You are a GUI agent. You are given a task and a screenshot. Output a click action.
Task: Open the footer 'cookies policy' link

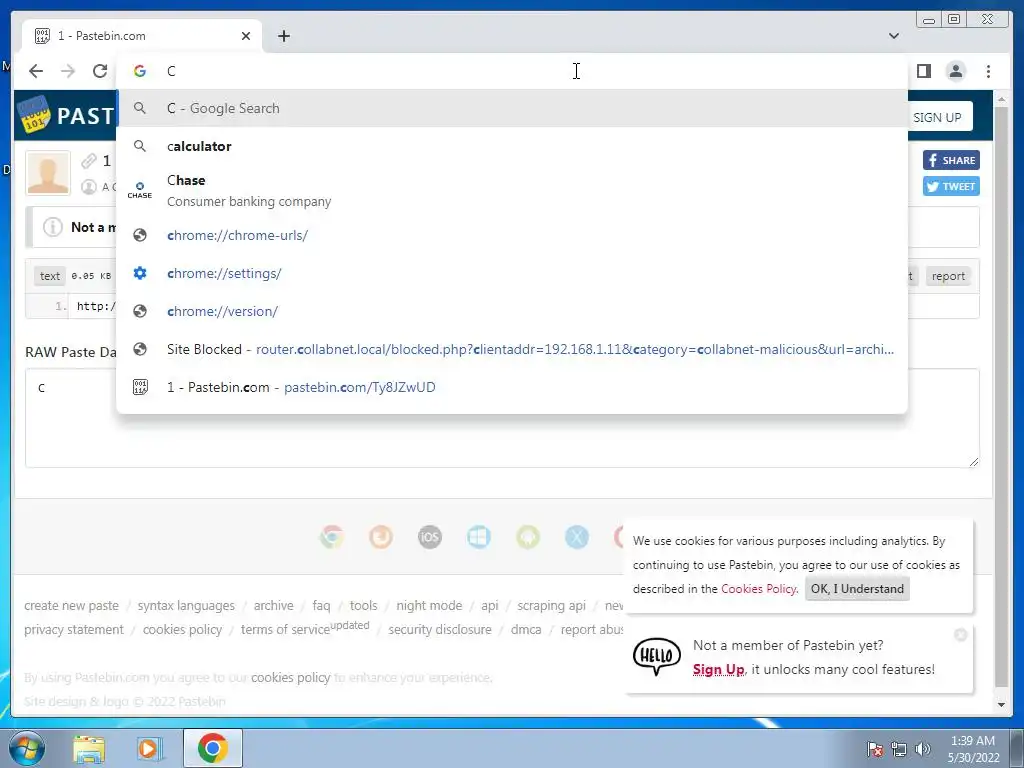pyautogui.click(x=182, y=630)
